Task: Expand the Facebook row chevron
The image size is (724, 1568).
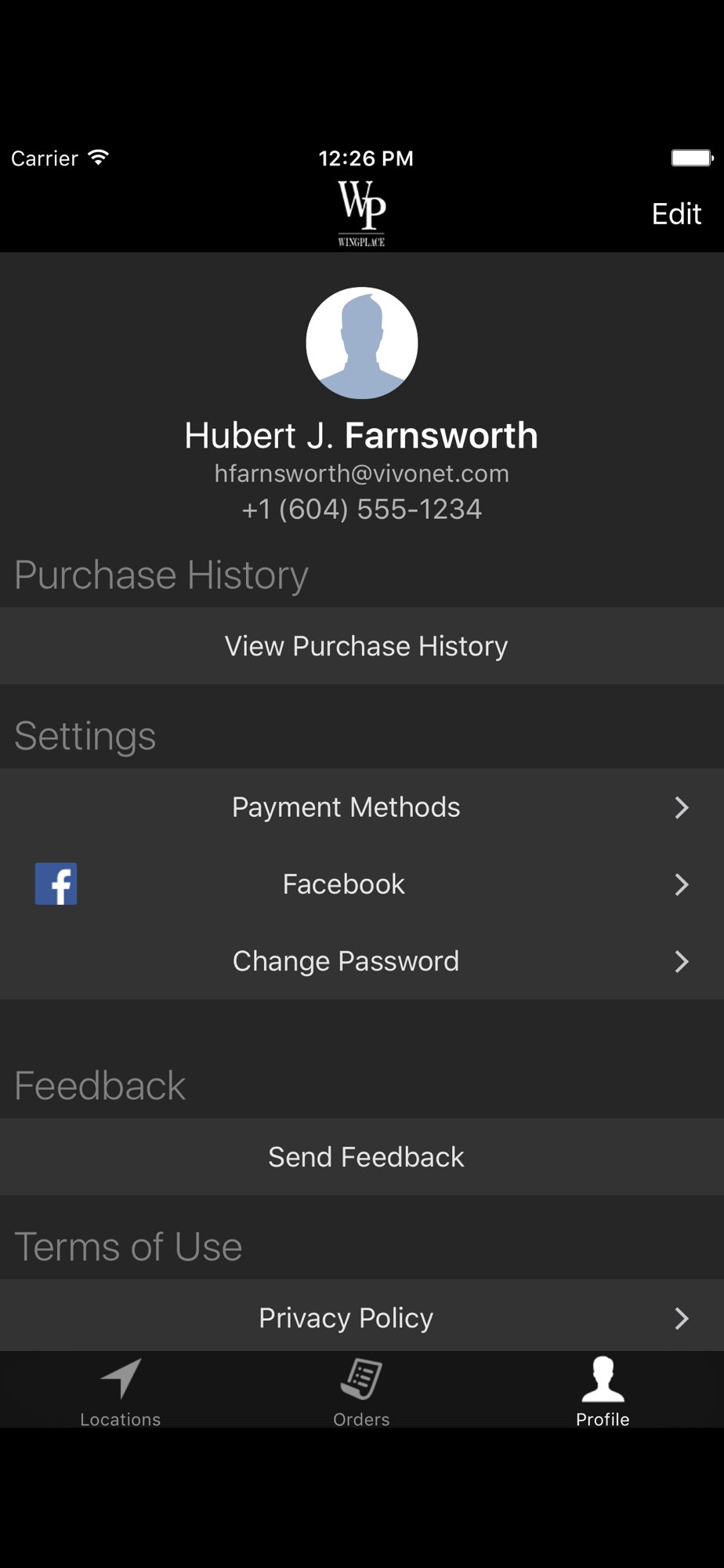Action: point(682,884)
